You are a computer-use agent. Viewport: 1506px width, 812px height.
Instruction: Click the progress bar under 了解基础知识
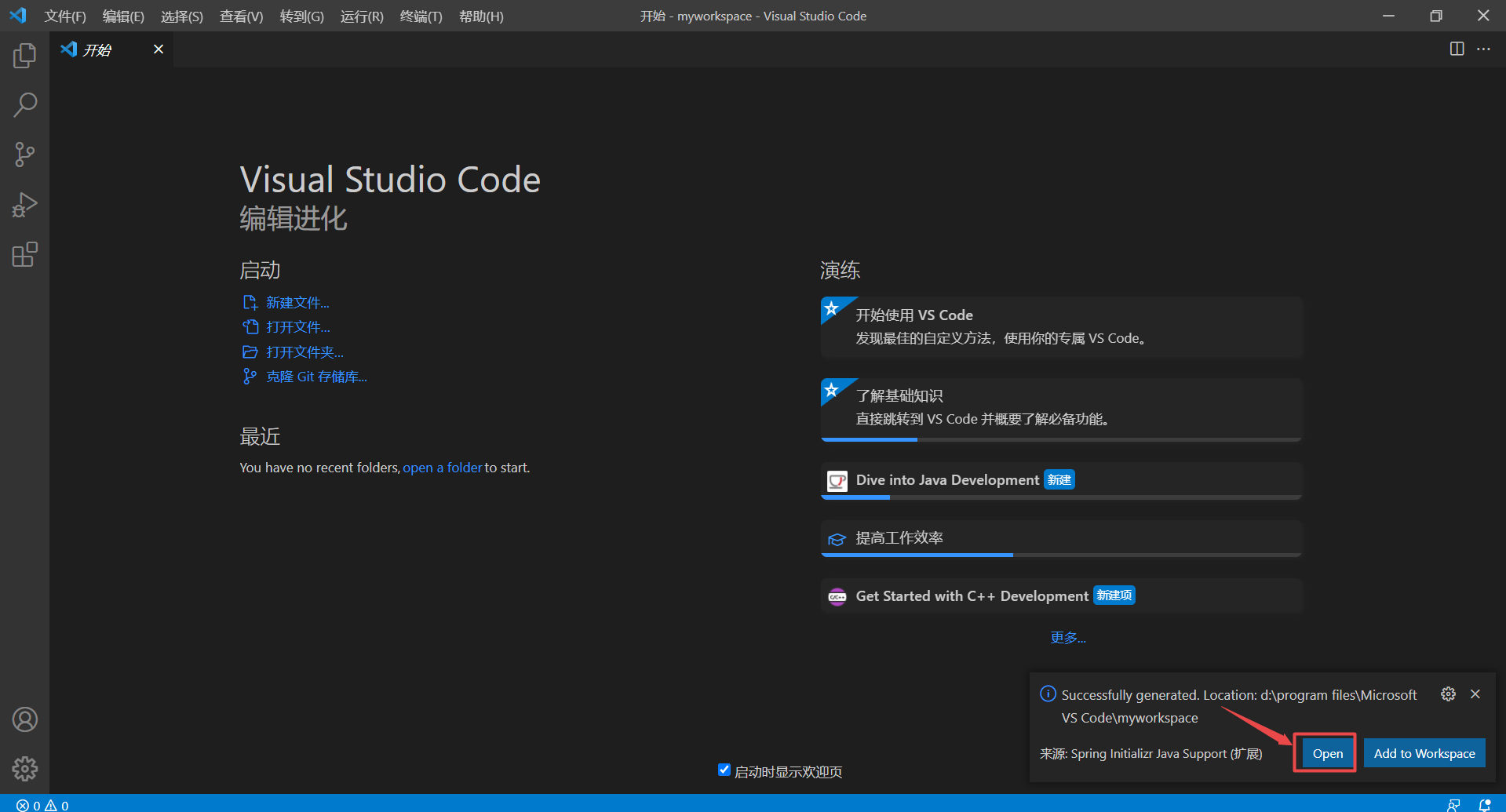pos(1061,439)
